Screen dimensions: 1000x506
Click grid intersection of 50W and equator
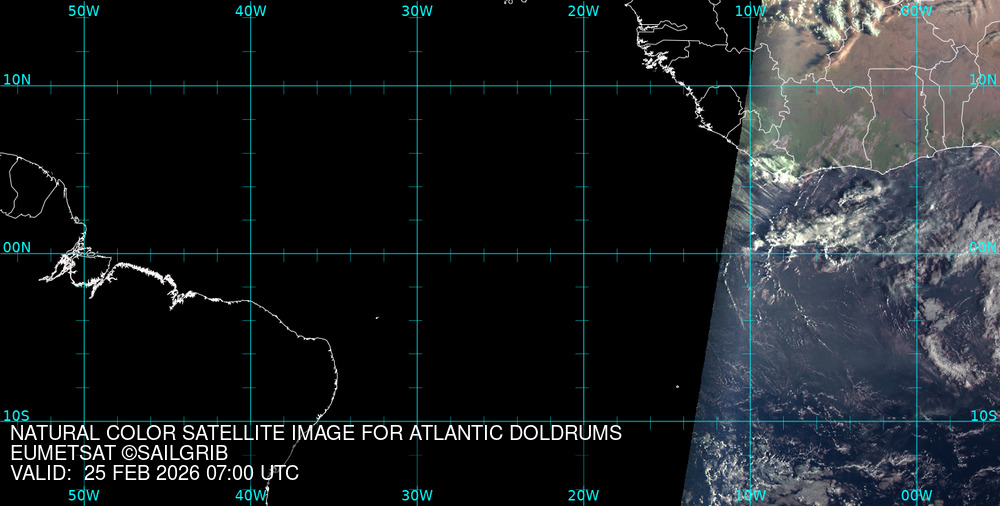pyautogui.click(x=84, y=253)
